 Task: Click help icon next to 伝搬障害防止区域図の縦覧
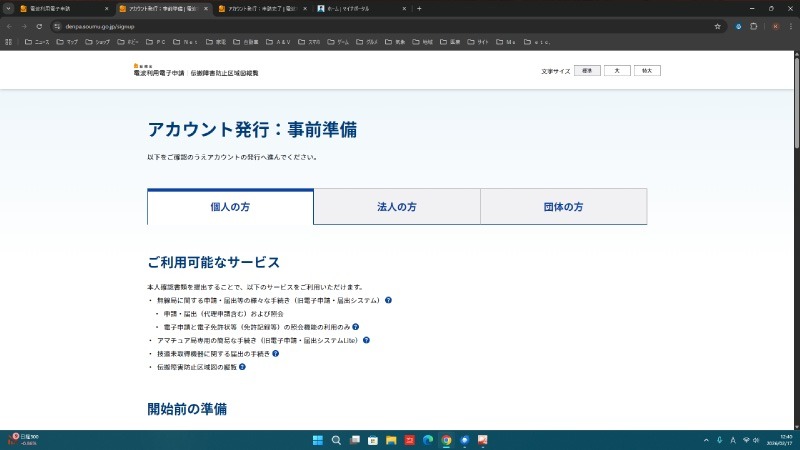[x=242, y=367]
